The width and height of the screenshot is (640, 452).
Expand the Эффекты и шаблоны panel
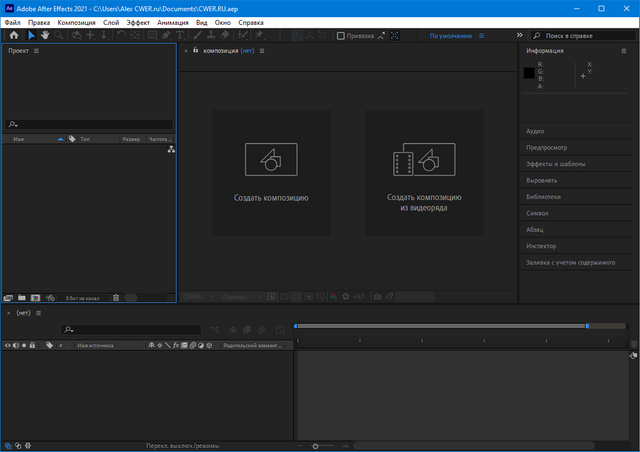pos(556,164)
